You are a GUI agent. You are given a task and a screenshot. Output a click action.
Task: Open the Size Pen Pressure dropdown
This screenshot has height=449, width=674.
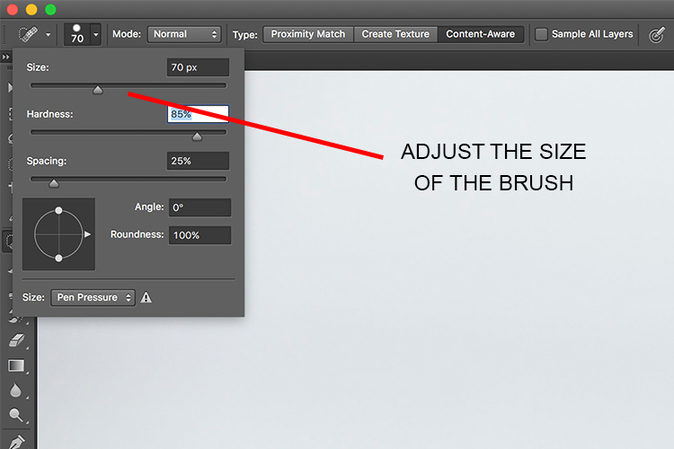pos(93,297)
